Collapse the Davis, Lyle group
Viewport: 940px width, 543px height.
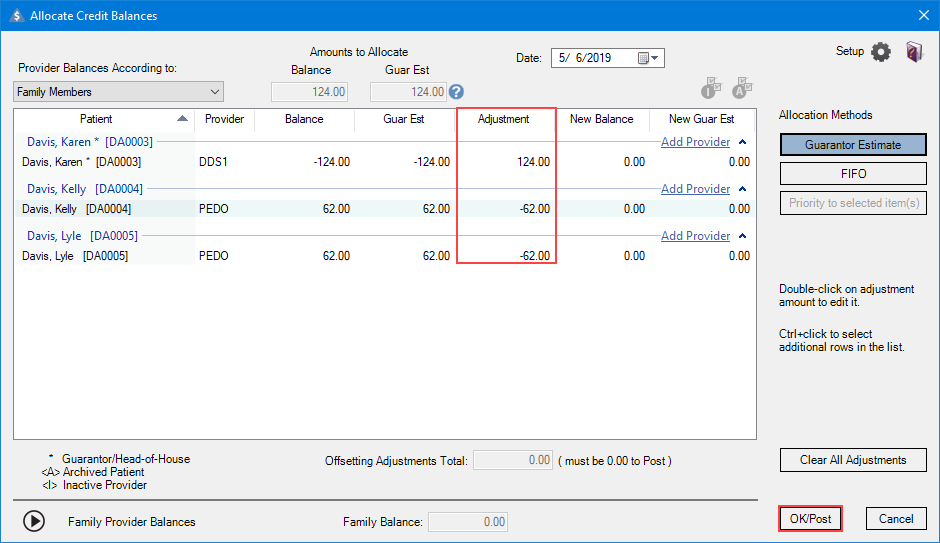(742, 236)
